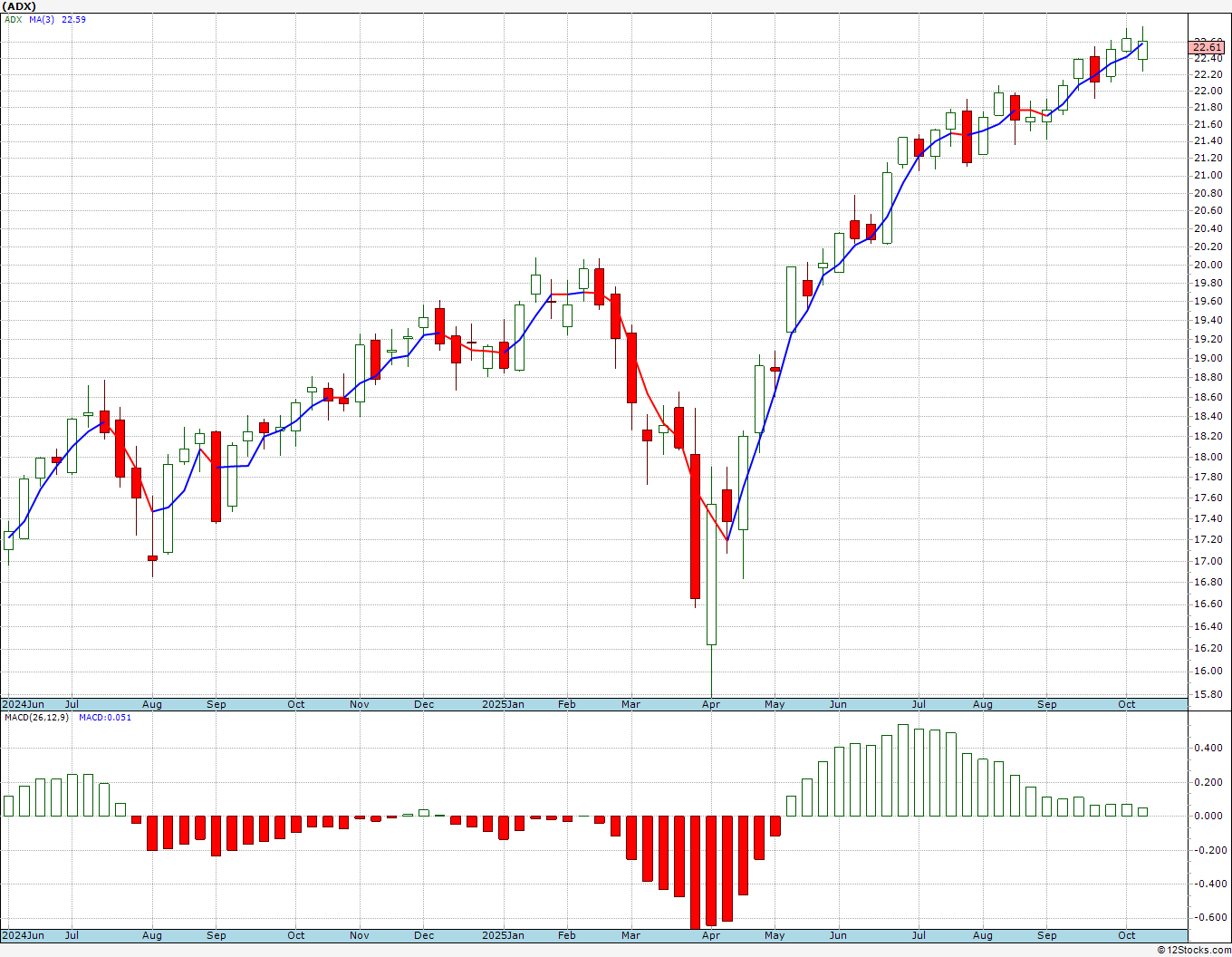The height and width of the screenshot is (957, 1232).
Task: Select the MA(3) indicator label
Action: click(42, 19)
